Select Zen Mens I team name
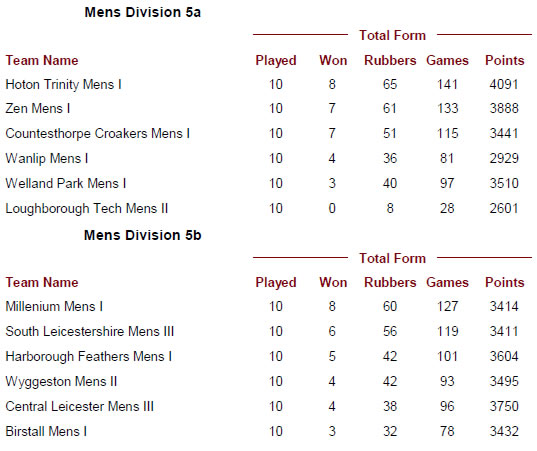Viewport: 537px width, 451px height. click(x=38, y=109)
